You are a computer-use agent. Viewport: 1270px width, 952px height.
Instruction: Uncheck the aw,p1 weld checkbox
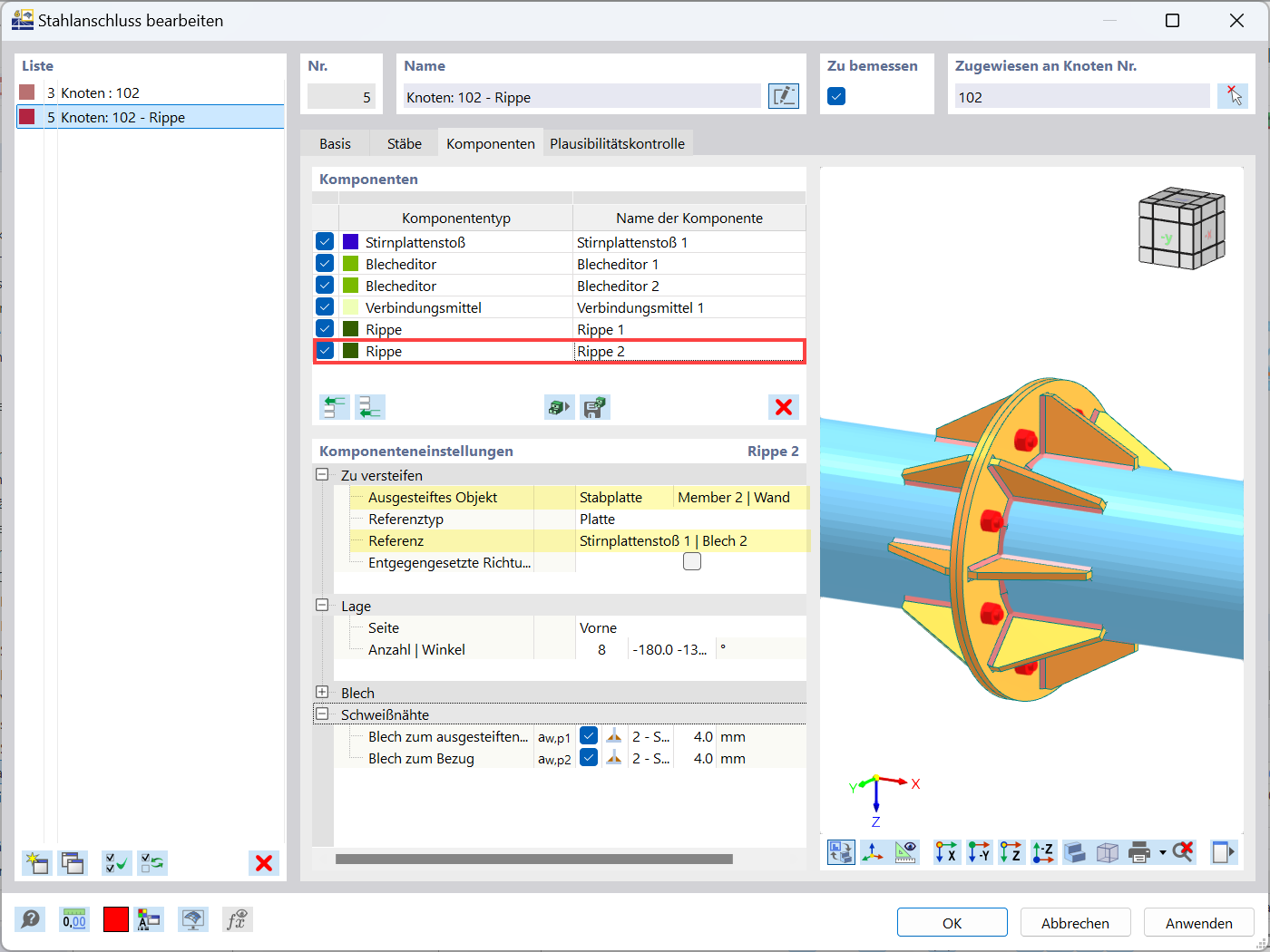[589, 736]
